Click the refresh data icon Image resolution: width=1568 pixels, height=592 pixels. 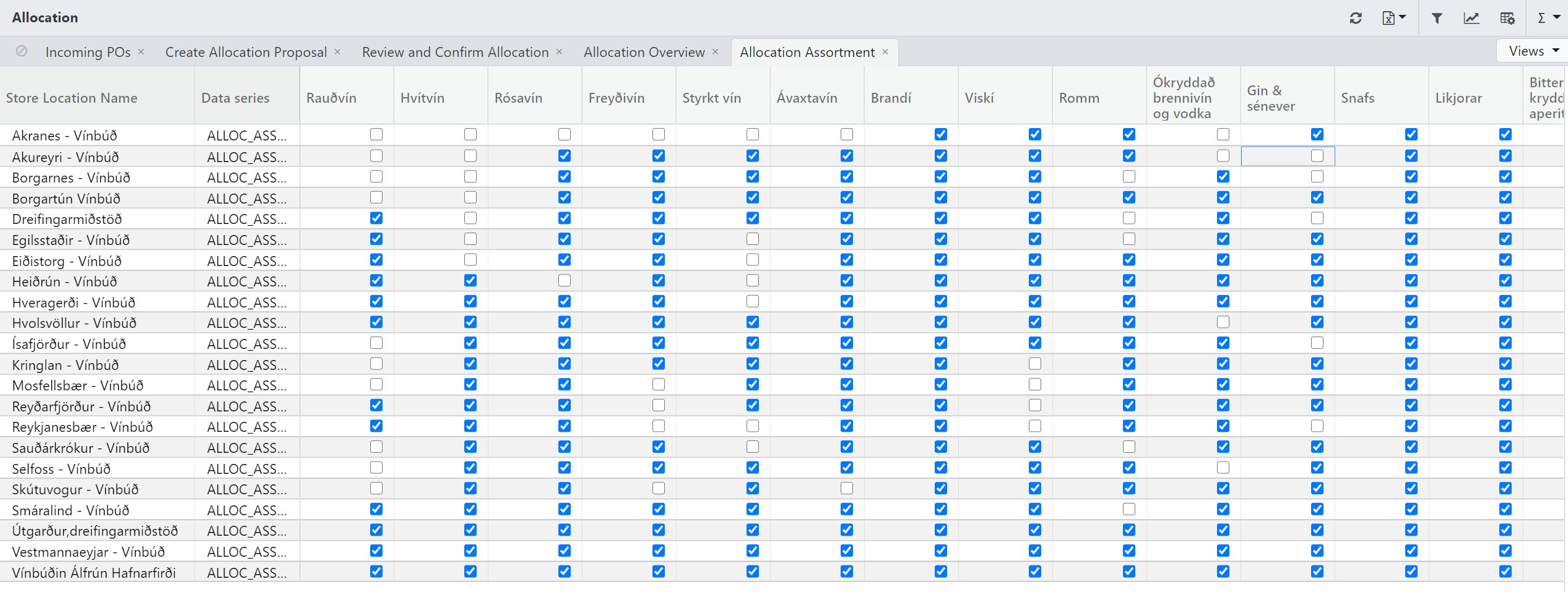1355,18
